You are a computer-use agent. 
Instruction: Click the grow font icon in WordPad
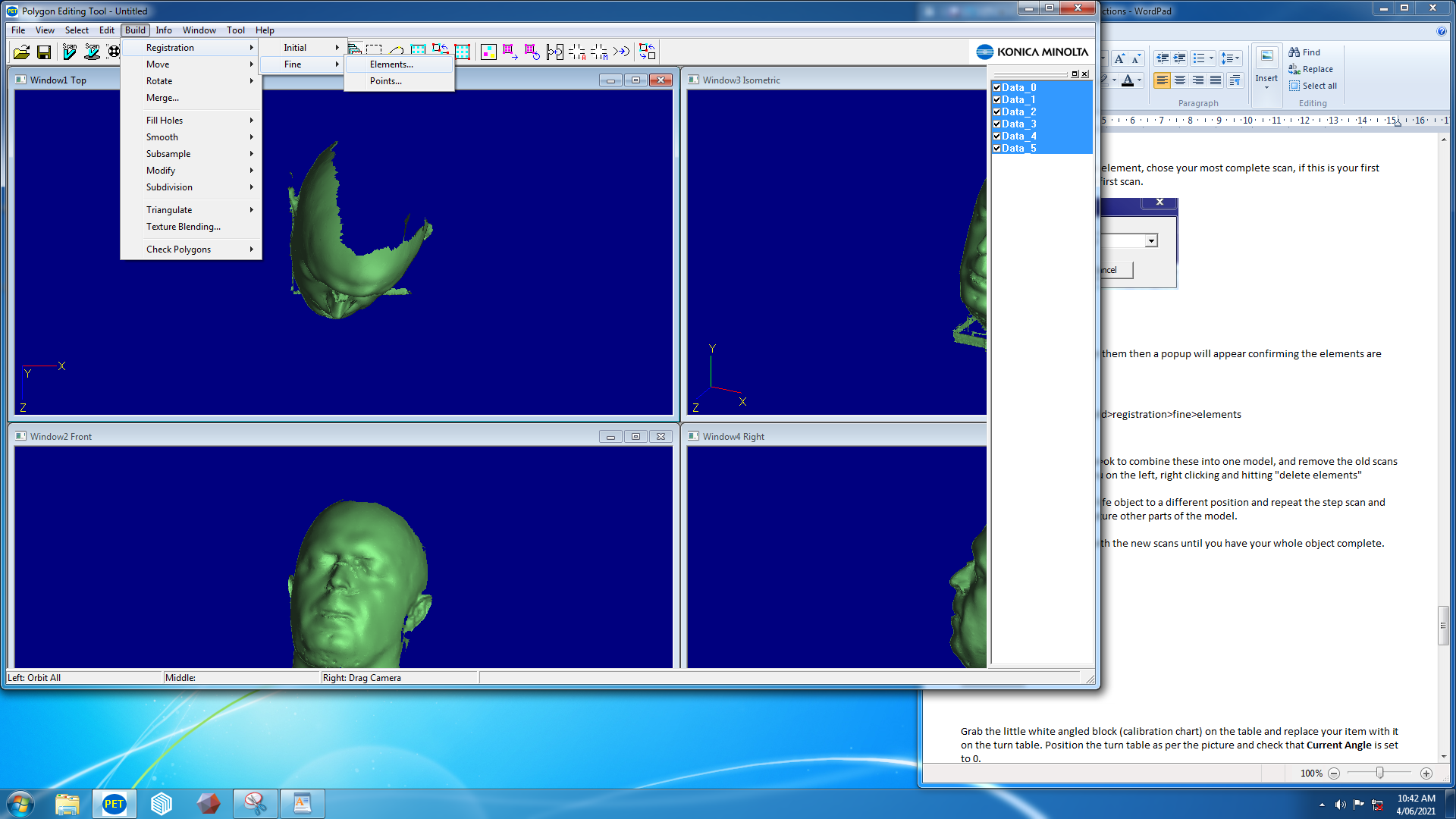pyautogui.click(x=1119, y=58)
